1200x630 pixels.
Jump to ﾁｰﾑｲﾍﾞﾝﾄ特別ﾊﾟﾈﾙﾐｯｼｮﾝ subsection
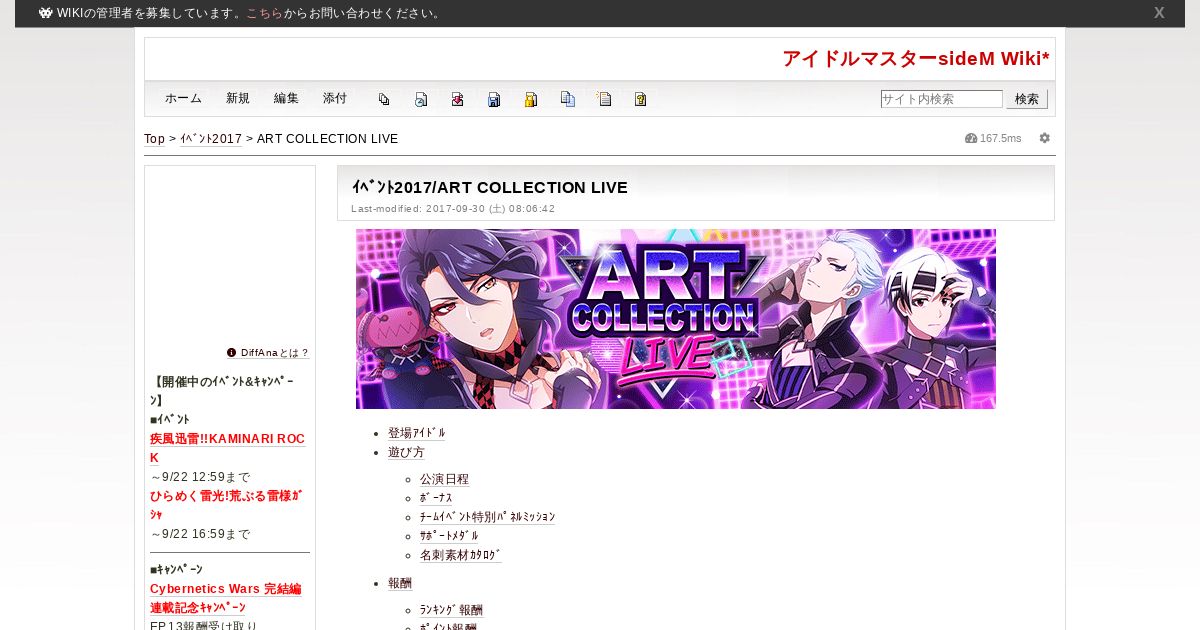487,517
